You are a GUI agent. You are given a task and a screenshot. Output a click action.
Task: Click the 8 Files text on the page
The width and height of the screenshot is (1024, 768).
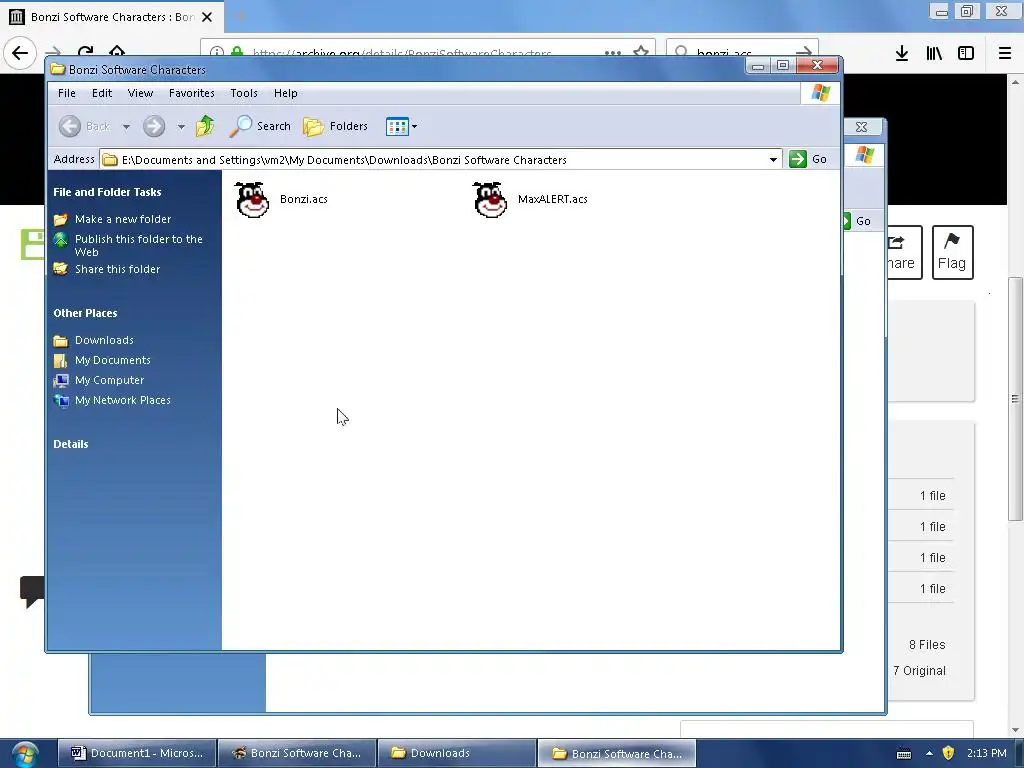[927, 645]
